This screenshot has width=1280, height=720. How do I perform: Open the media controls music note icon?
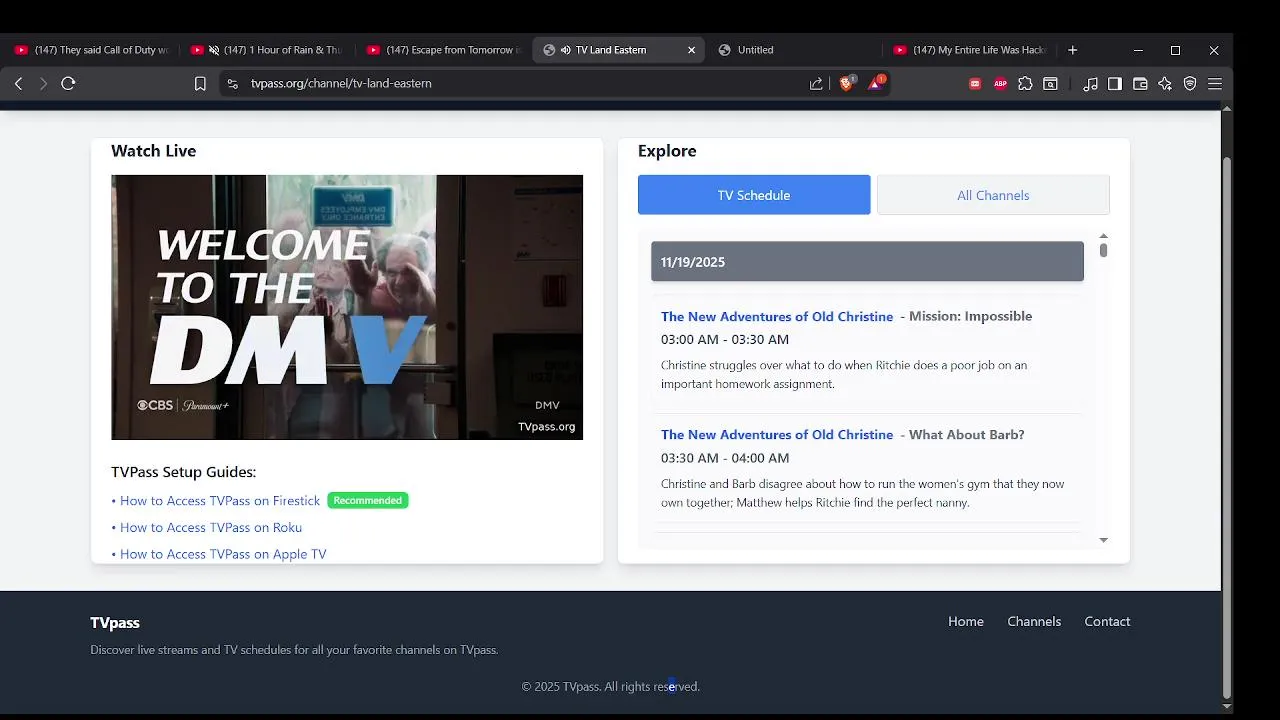point(1090,84)
